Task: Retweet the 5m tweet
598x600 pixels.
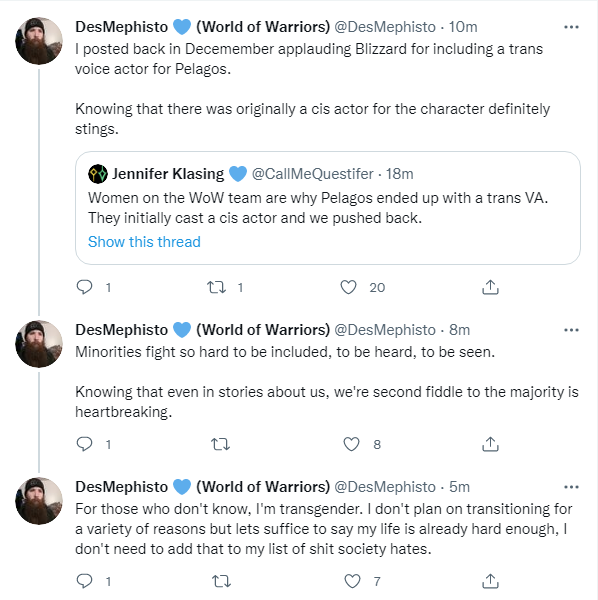Action: (222, 581)
